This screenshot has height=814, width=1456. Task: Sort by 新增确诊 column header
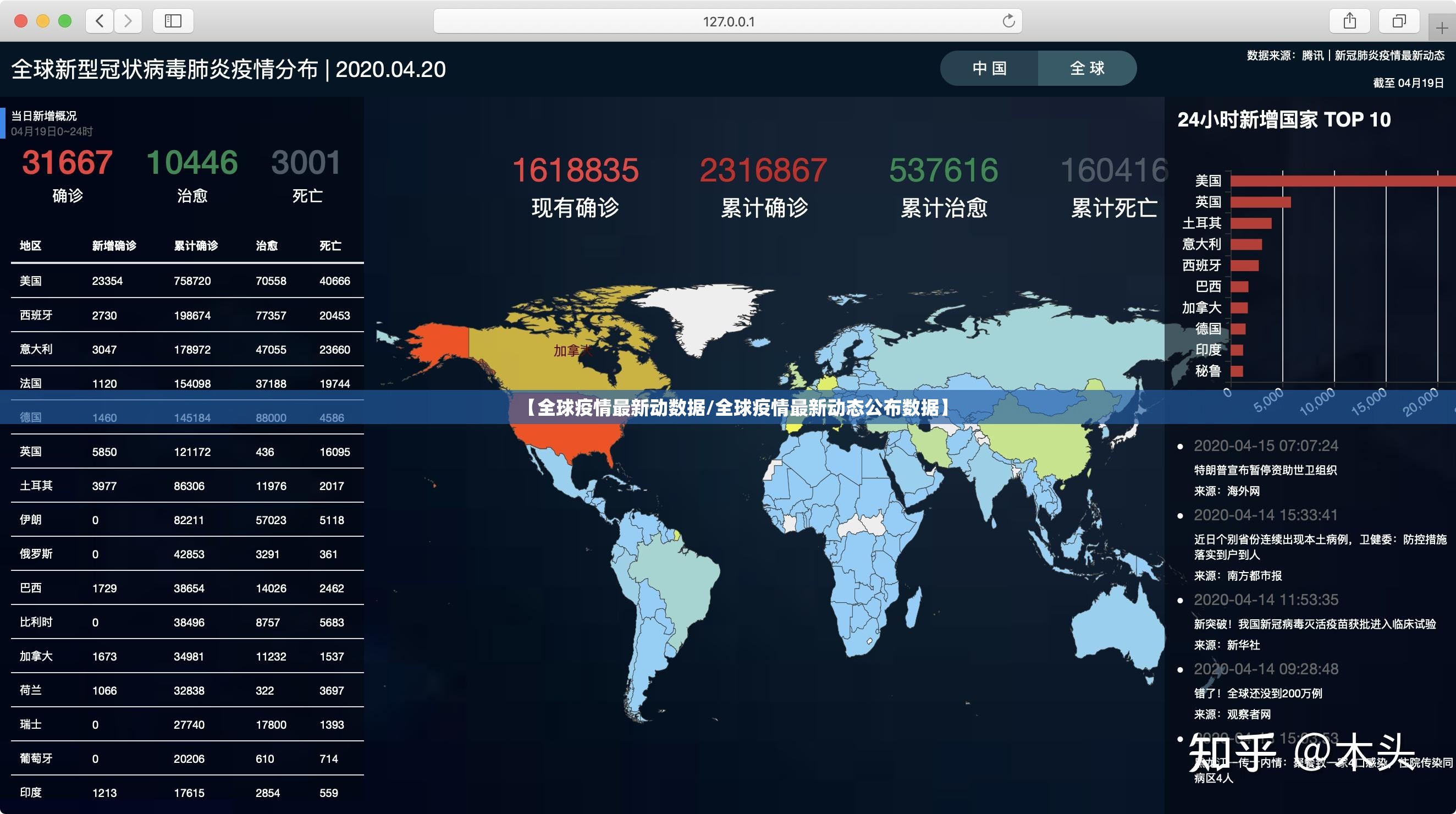point(114,246)
